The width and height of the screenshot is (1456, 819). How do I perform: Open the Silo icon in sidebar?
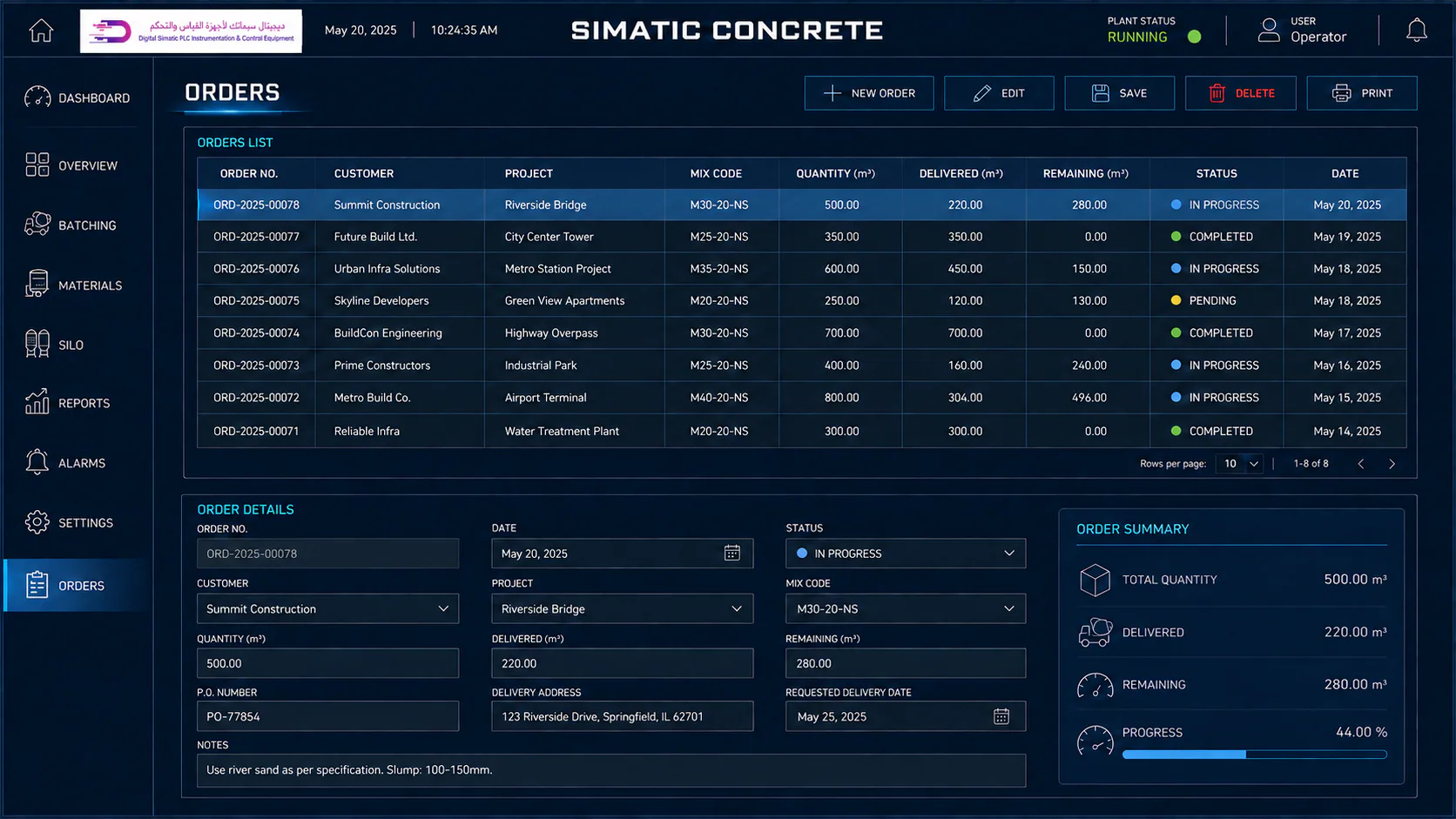coord(37,344)
